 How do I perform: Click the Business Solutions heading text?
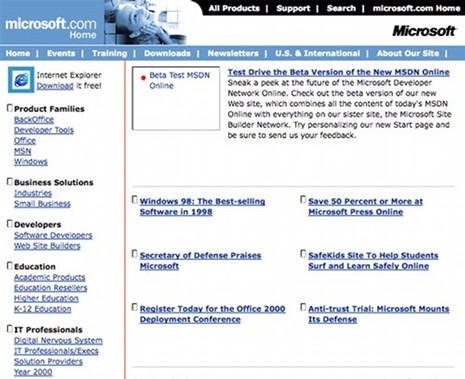coord(54,183)
